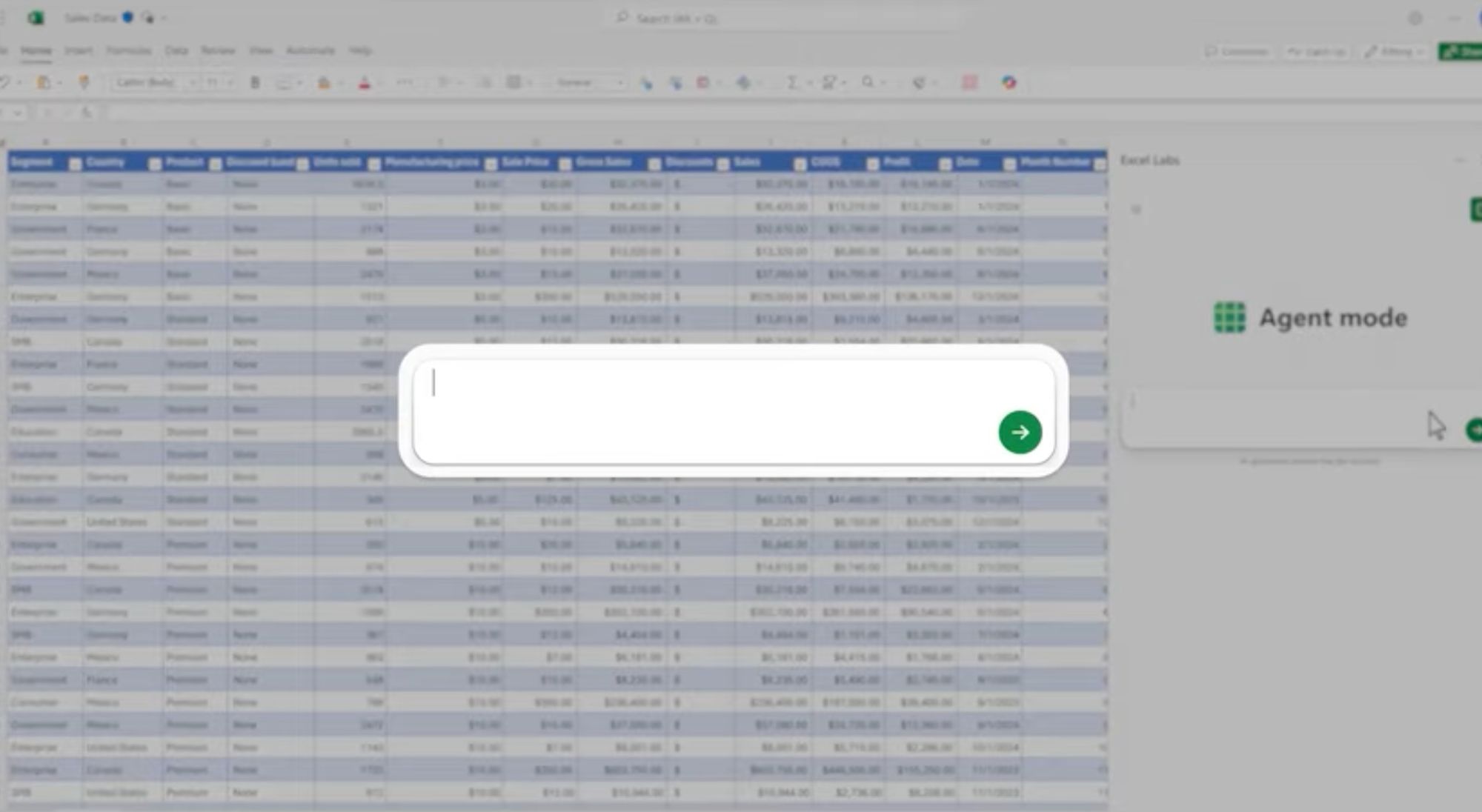
Task: Click the Excel app logo icon
Action: [x=35, y=17]
